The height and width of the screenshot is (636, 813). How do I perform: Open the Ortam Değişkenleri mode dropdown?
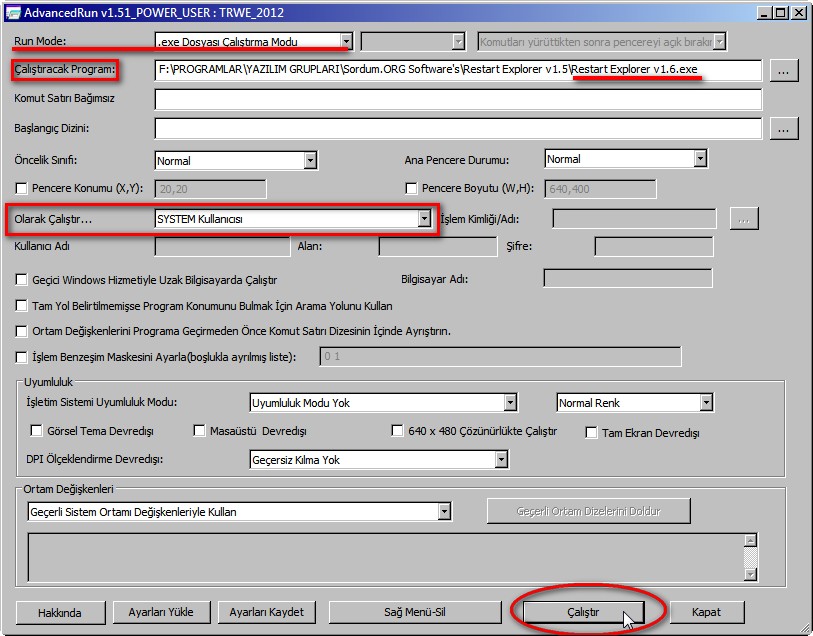(239, 512)
